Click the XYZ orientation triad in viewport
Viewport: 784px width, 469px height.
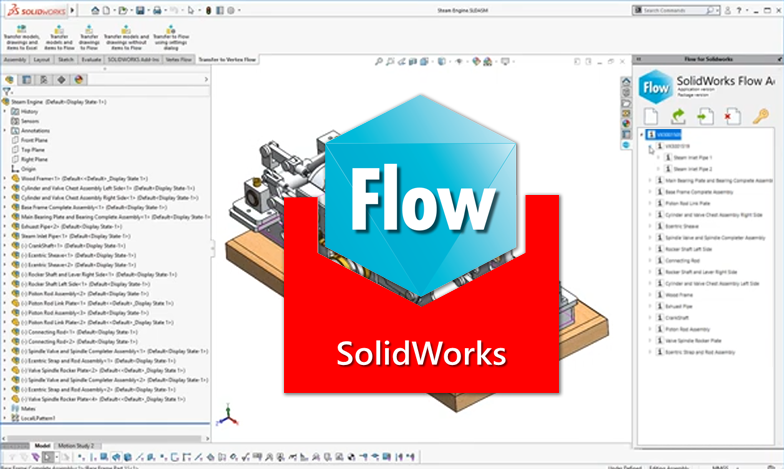(227, 415)
